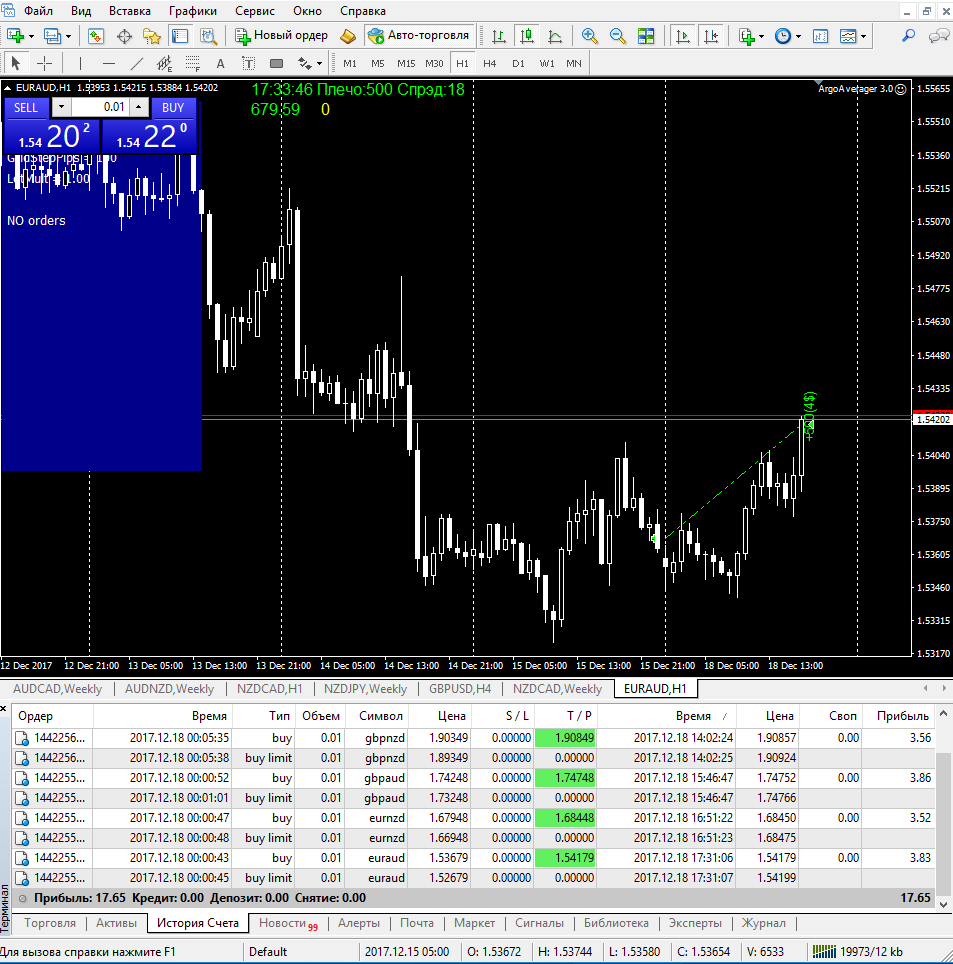Select the Vertical Line tool

[x=80, y=63]
